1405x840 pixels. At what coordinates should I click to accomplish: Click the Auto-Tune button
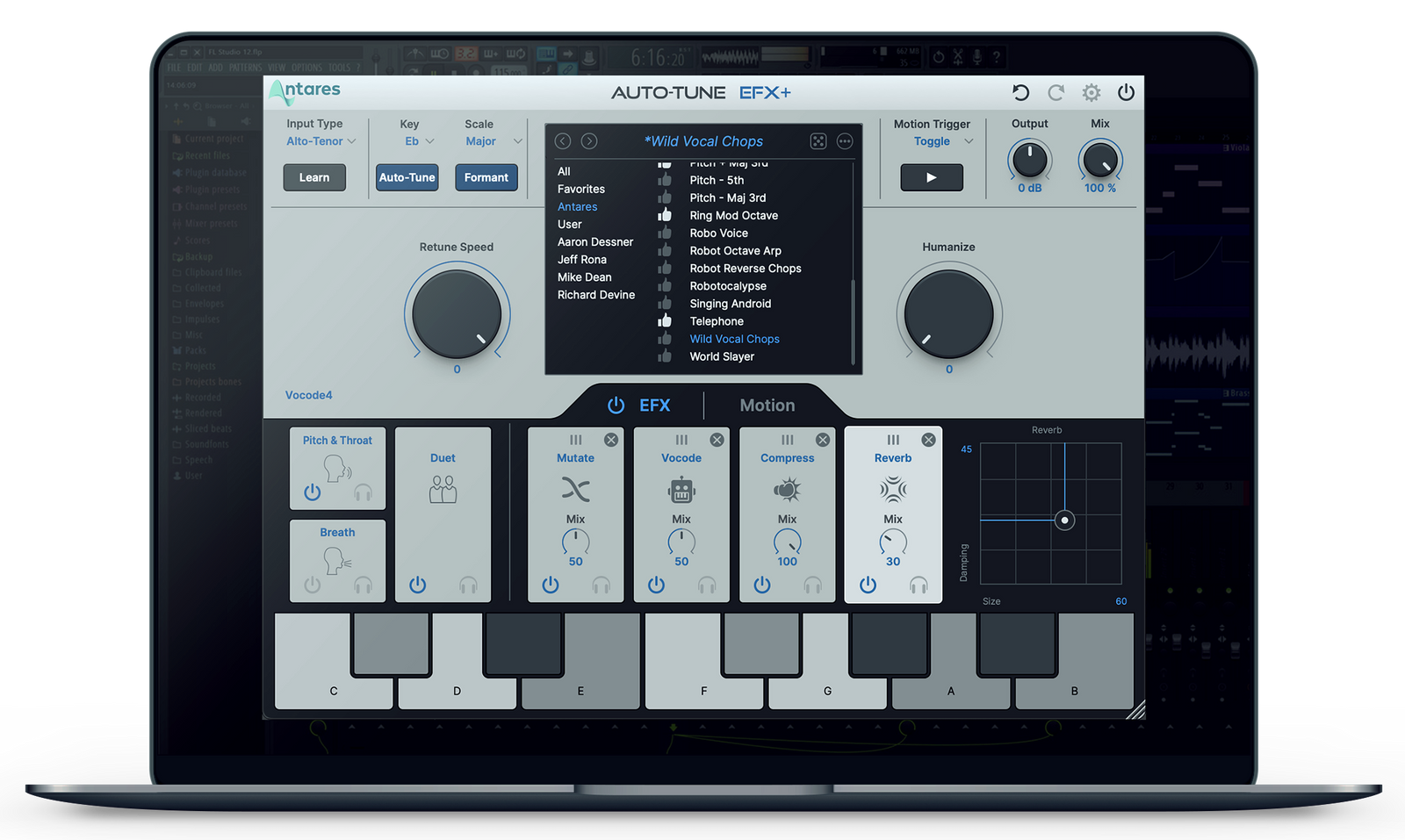click(x=407, y=177)
